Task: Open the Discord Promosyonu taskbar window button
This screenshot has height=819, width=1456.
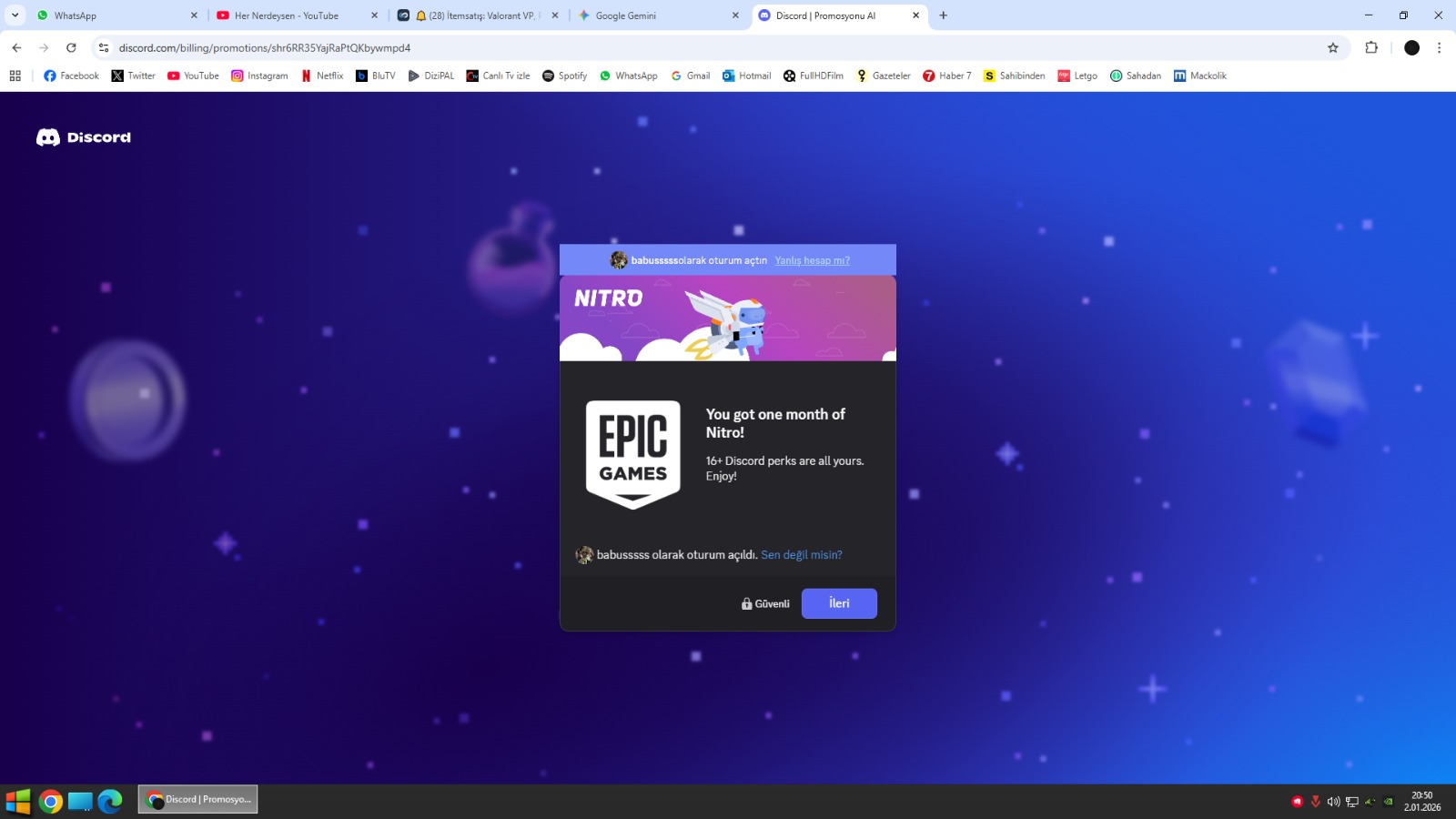Action: click(x=198, y=800)
